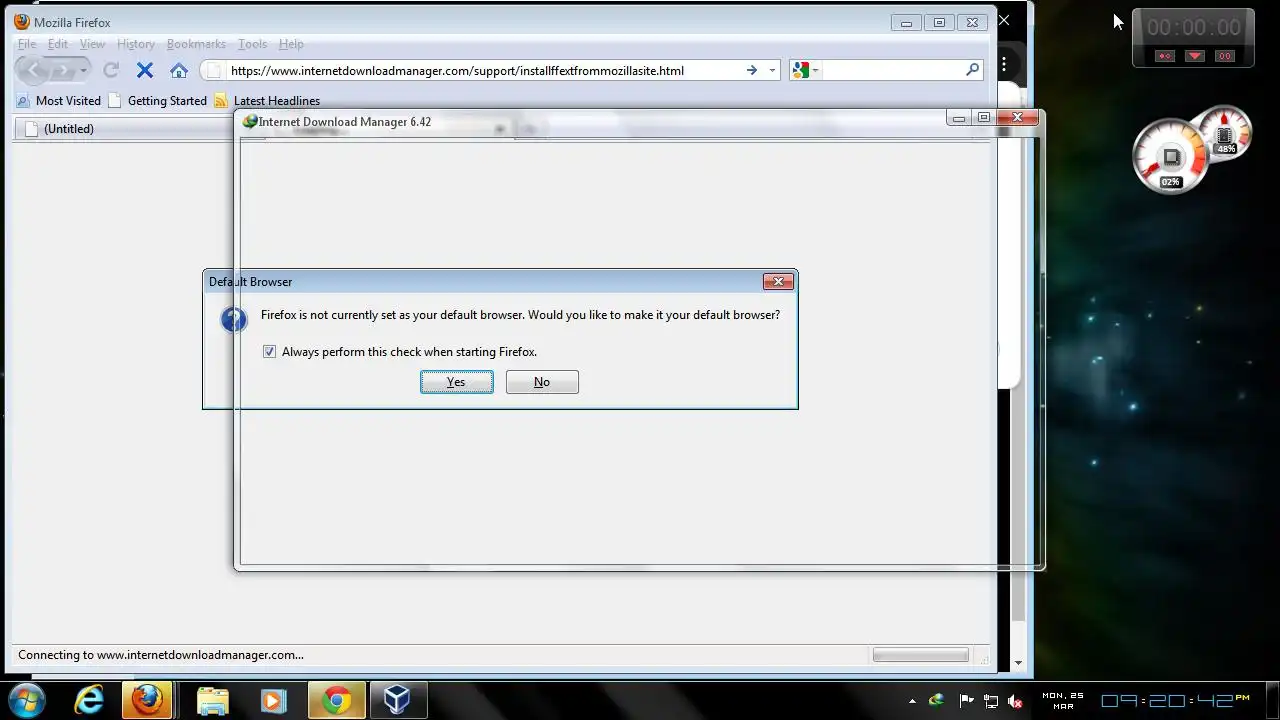This screenshot has width=1280, height=720.
Task: Click the memory meter gadget dial
Action: pos(1224,133)
